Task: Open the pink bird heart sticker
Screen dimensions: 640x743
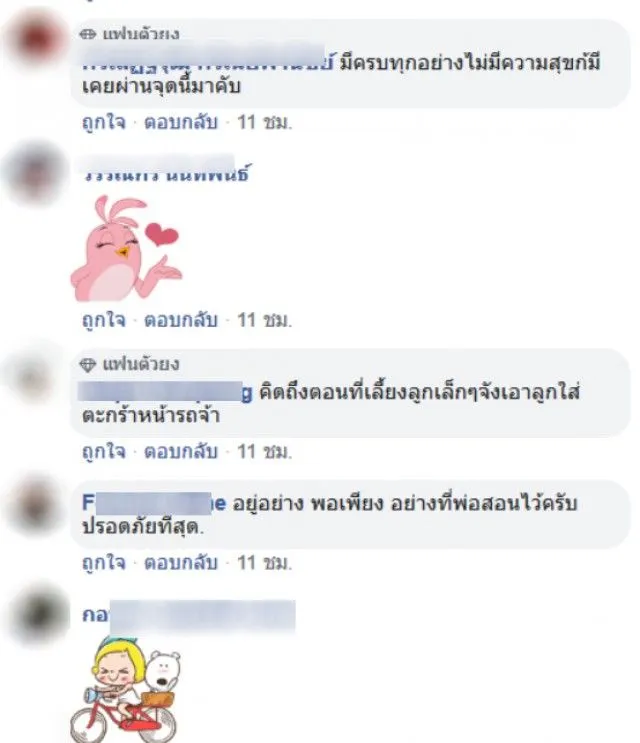Action: pyautogui.click(x=126, y=249)
